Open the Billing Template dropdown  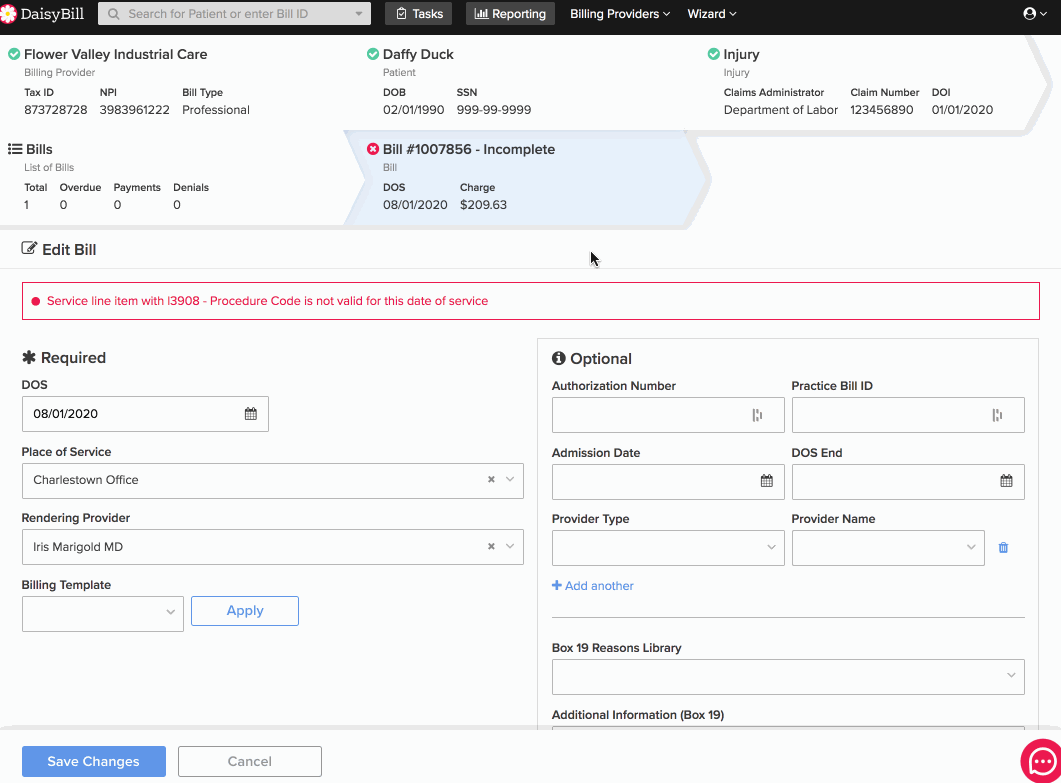tap(103, 614)
